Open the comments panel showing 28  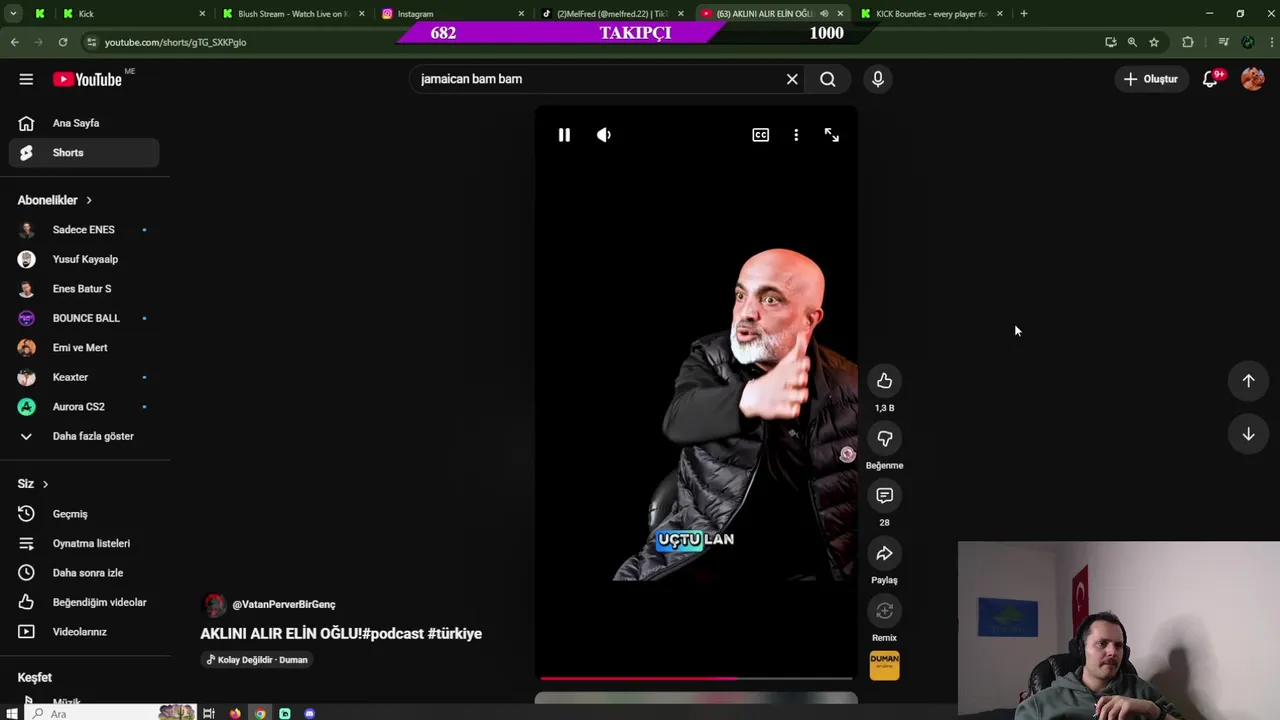(x=884, y=496)
